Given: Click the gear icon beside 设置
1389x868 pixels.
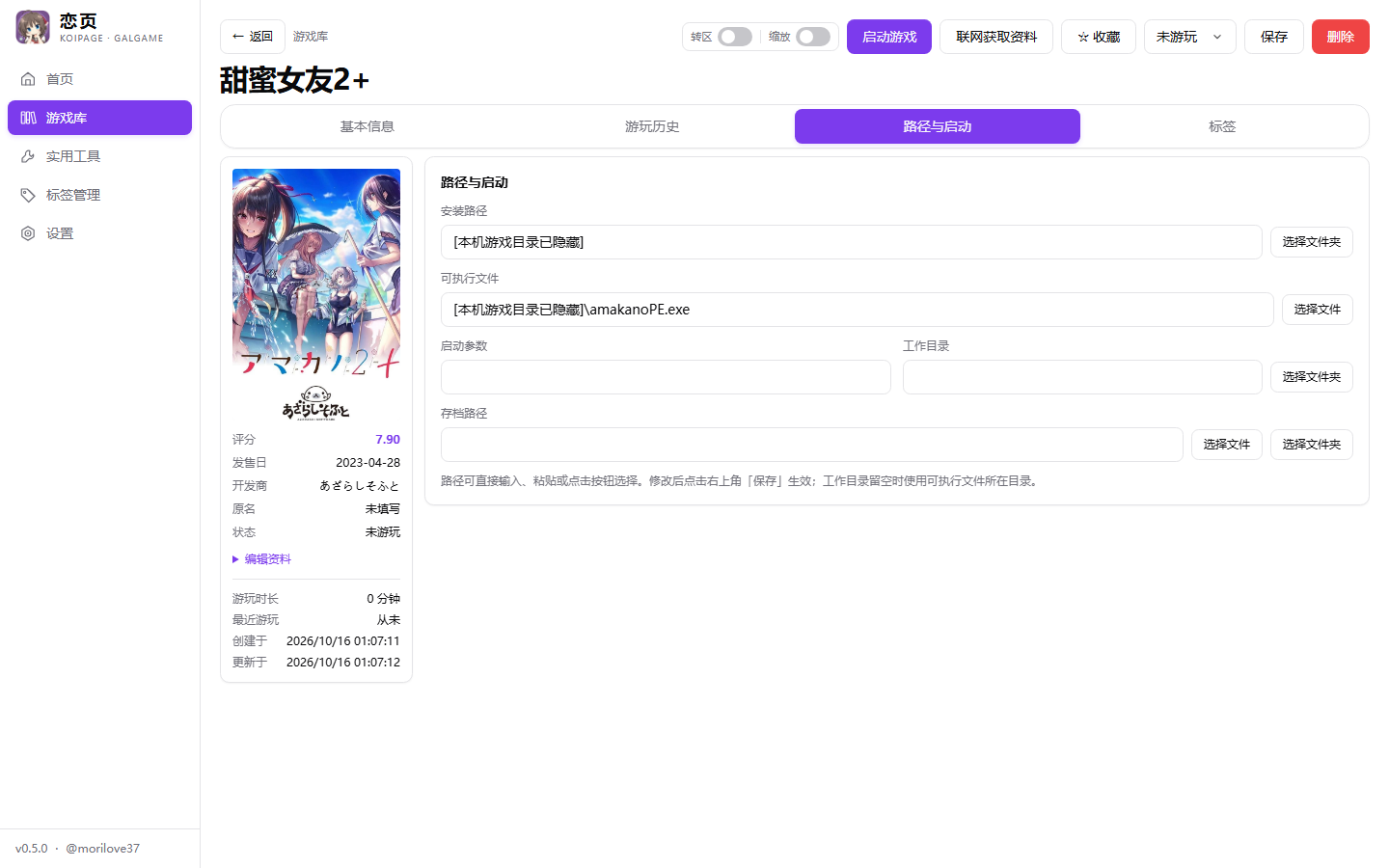Looking at the screenshot, I should click(x=28, y=233).
